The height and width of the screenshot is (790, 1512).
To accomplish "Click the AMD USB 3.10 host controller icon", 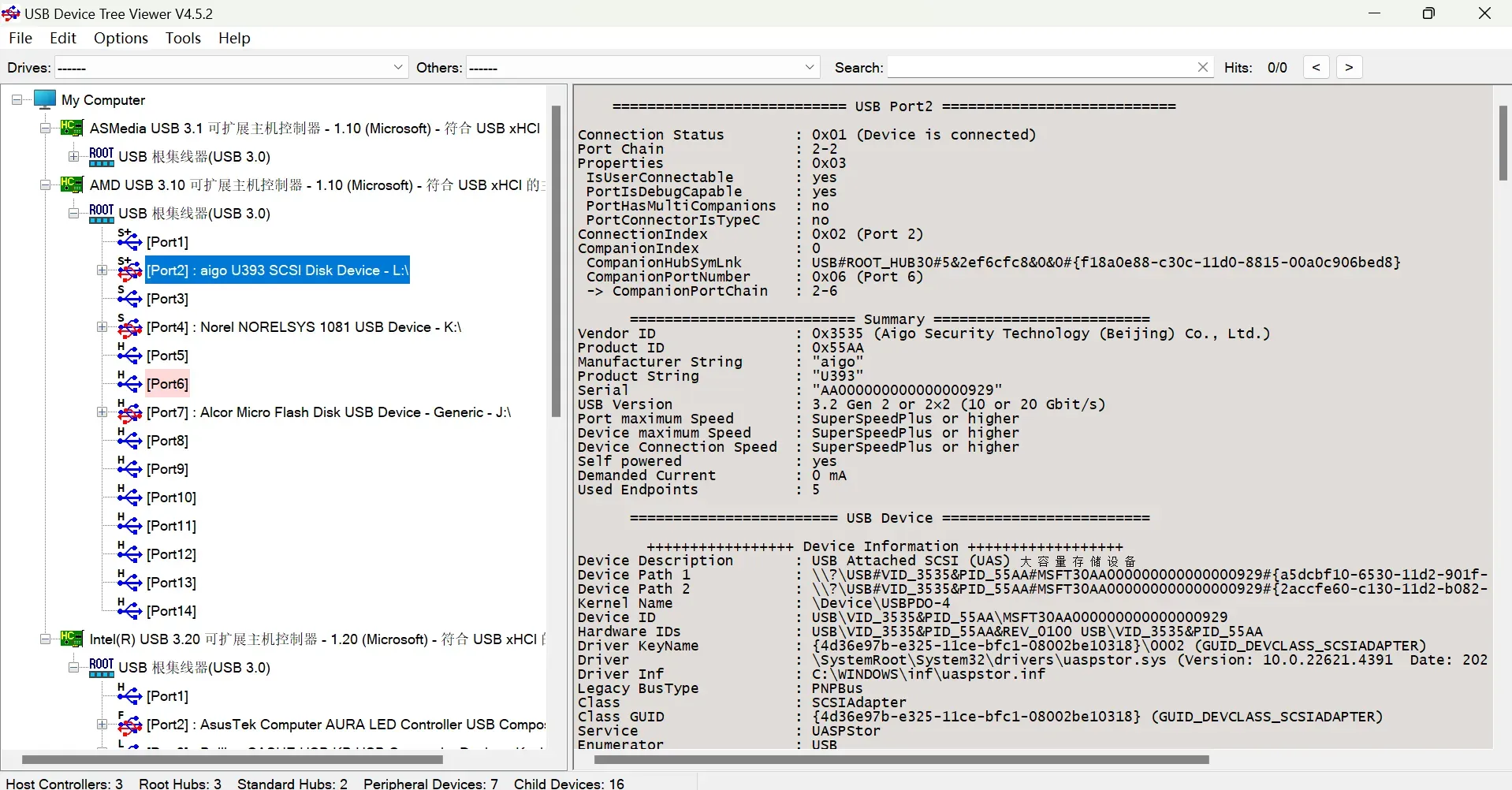I will (x=72, y=184).
